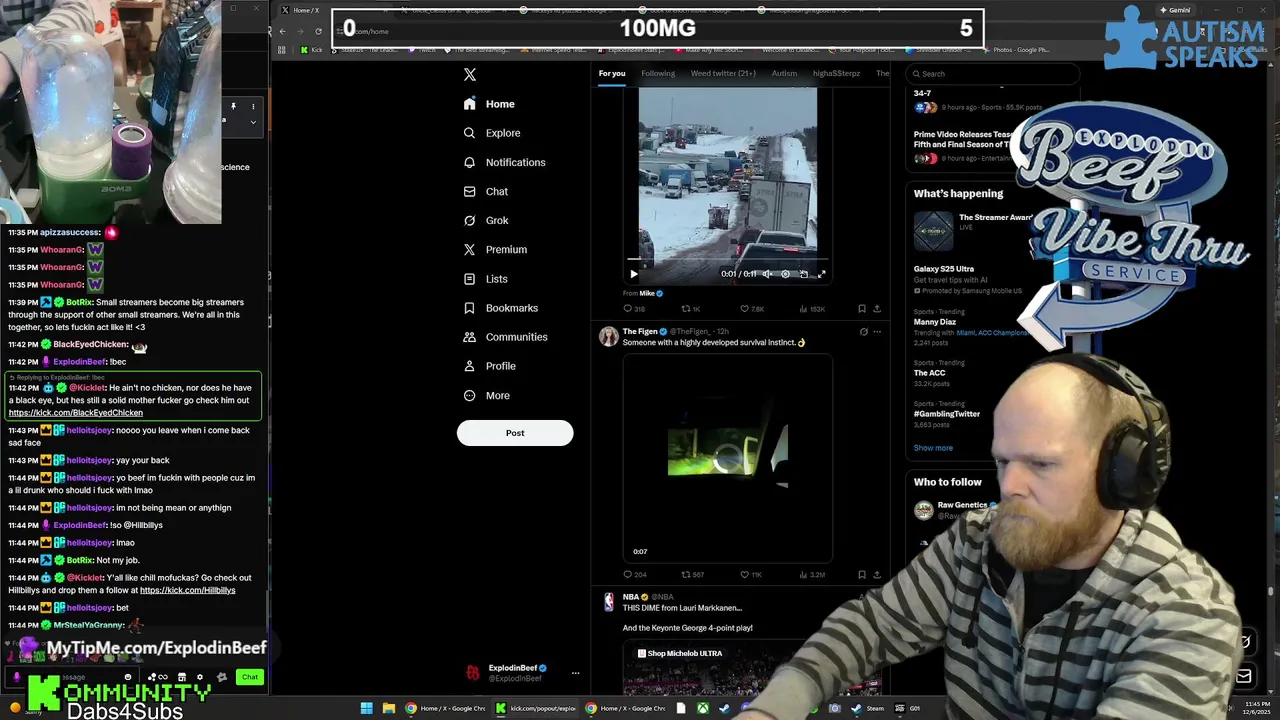1280x720 pixels.
Task: Click the Post button
Action: click(x=515, y=433)
